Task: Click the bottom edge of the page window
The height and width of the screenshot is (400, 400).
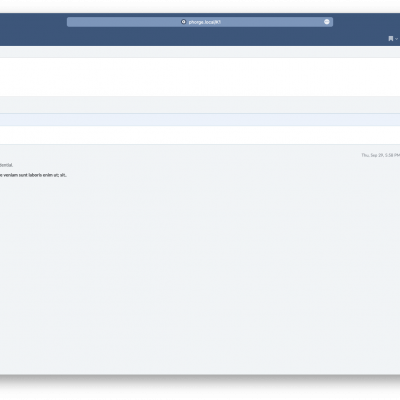Action: click(x=200, y=374)
